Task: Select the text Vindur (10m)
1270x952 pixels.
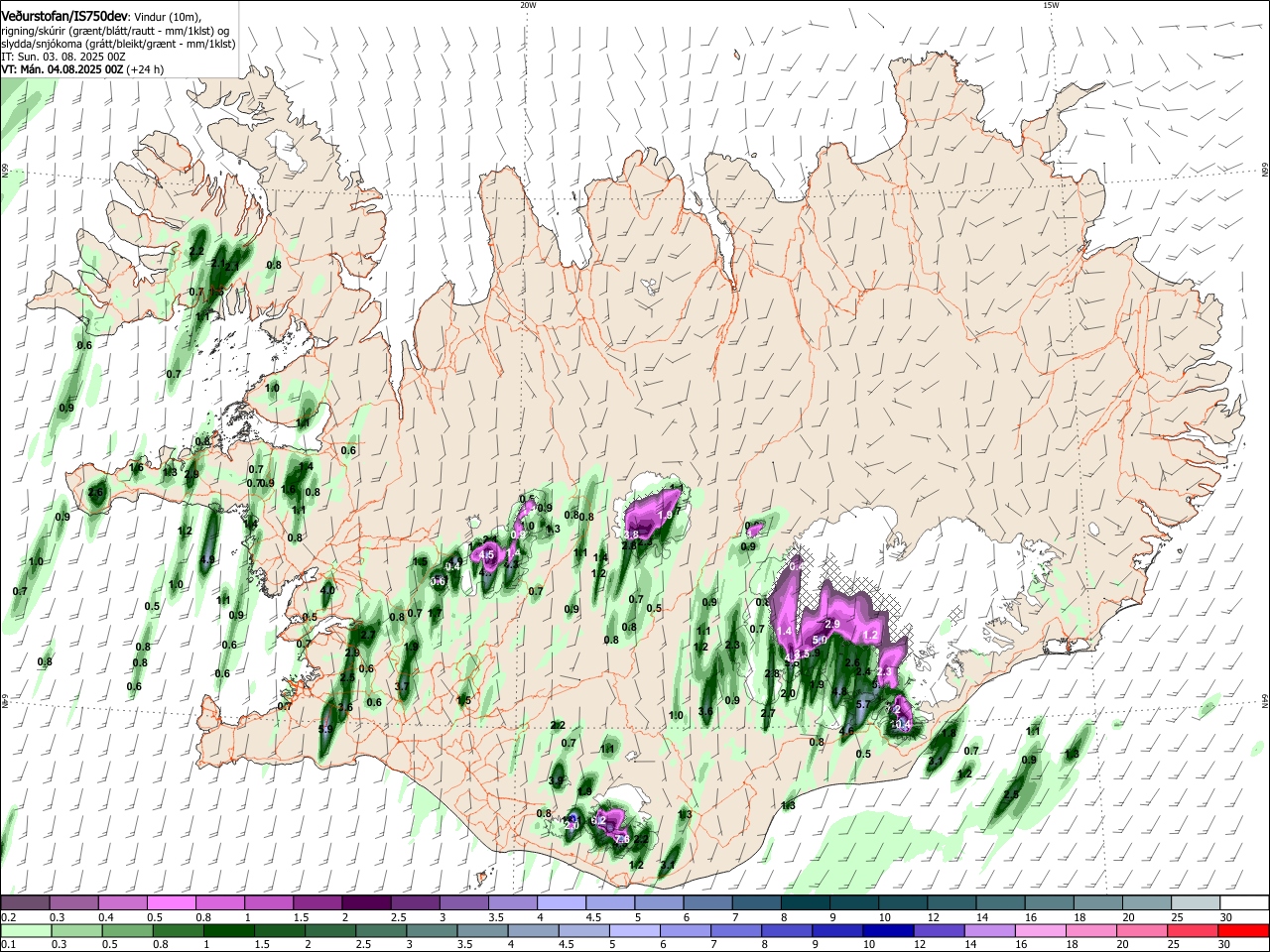Action: [x=168, y=16]
